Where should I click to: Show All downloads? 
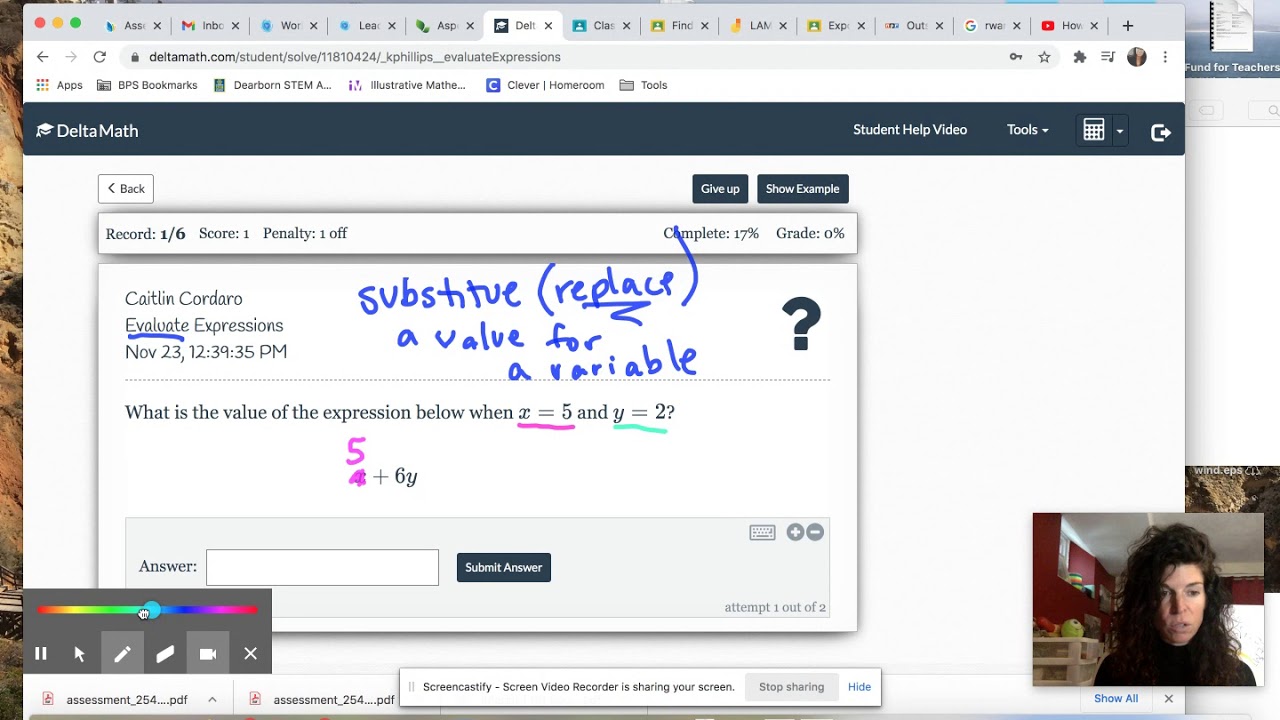pos(1116,698)
